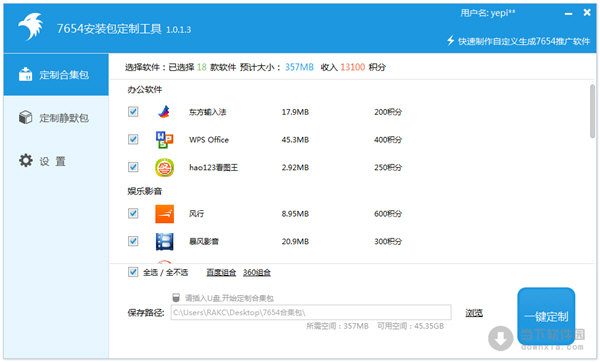The height and width of the screenshot is (362, 600).
Task: Open the 定制合集包 tab
Action: pyautogui.click(x=56, y=74)
